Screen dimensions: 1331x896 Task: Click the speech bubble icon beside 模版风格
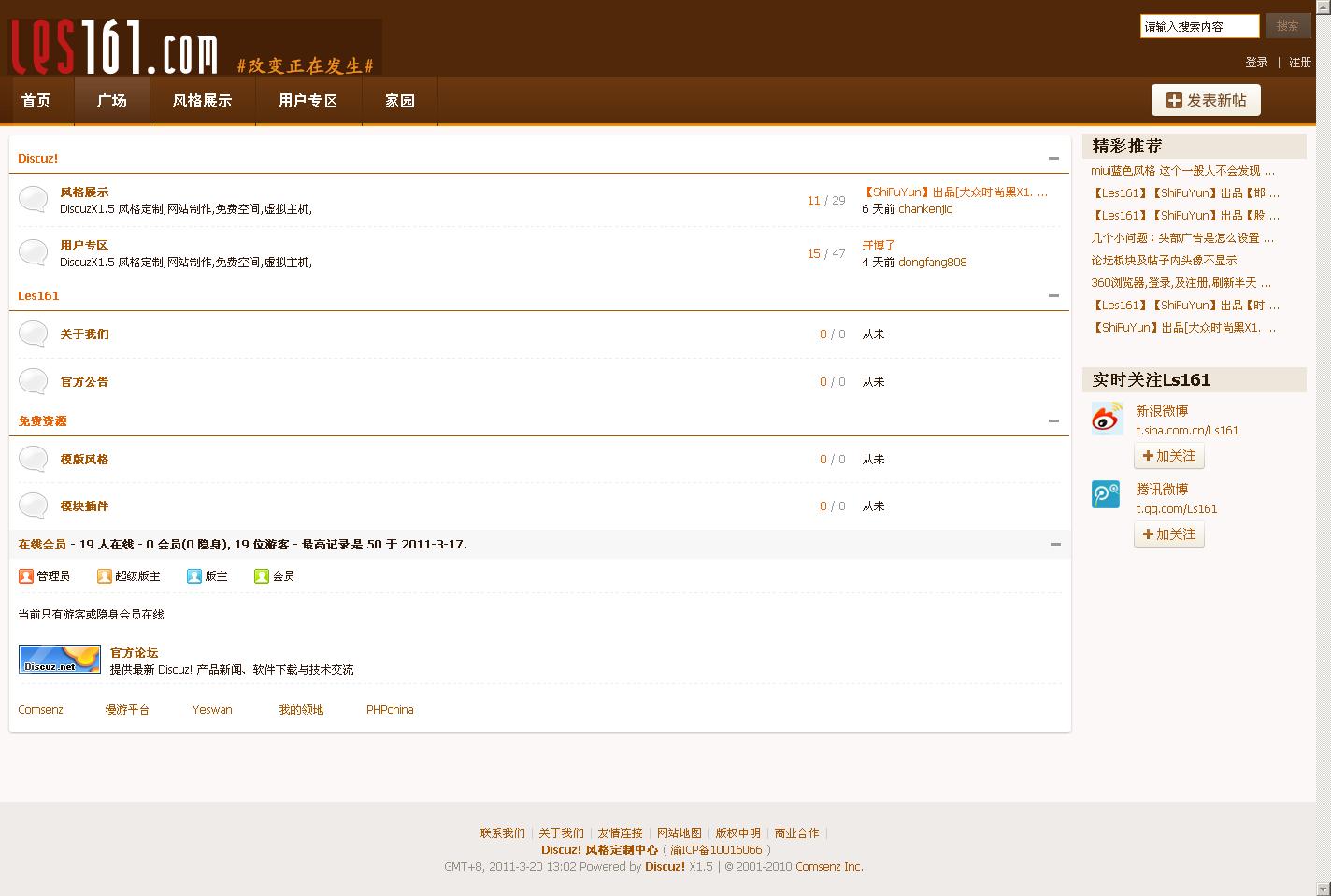[x=34, y=460]
